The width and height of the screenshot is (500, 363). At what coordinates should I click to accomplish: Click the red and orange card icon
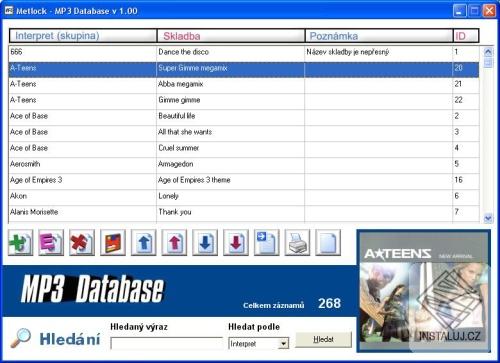point(113,242)
